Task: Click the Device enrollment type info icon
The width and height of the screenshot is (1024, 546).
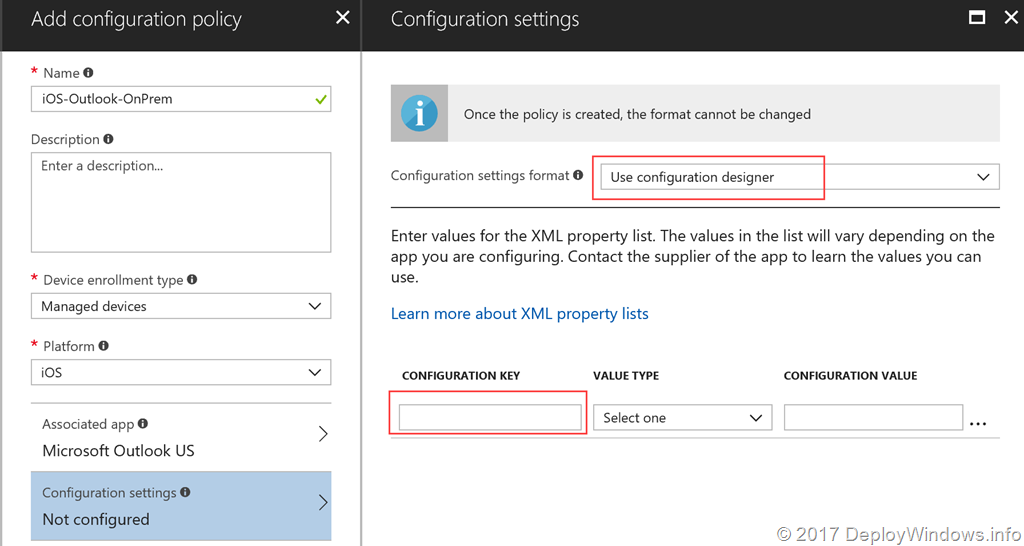Action: click(x=192, y=280)
